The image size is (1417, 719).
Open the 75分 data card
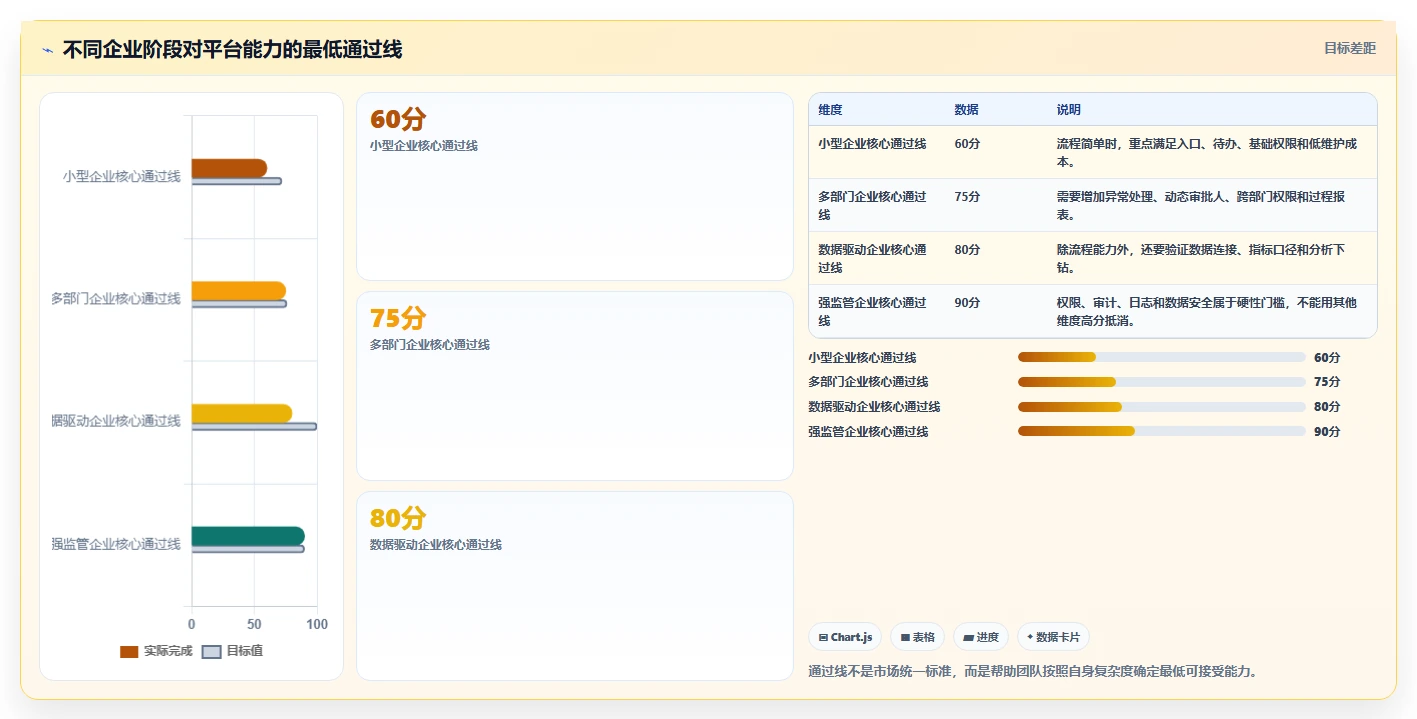pos(575,386)
